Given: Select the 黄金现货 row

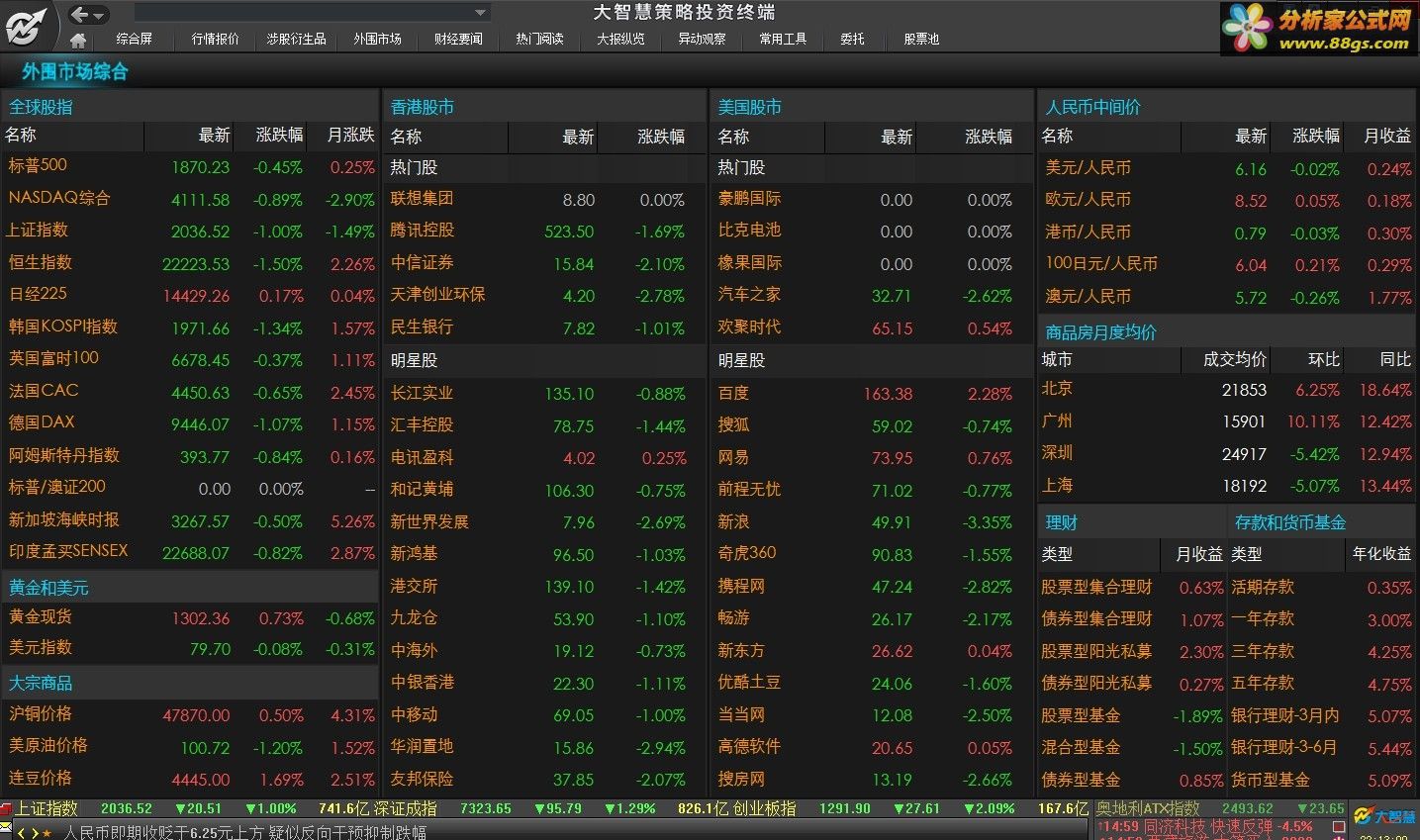Looking at the screenshot, I should [x=190, y=617].
